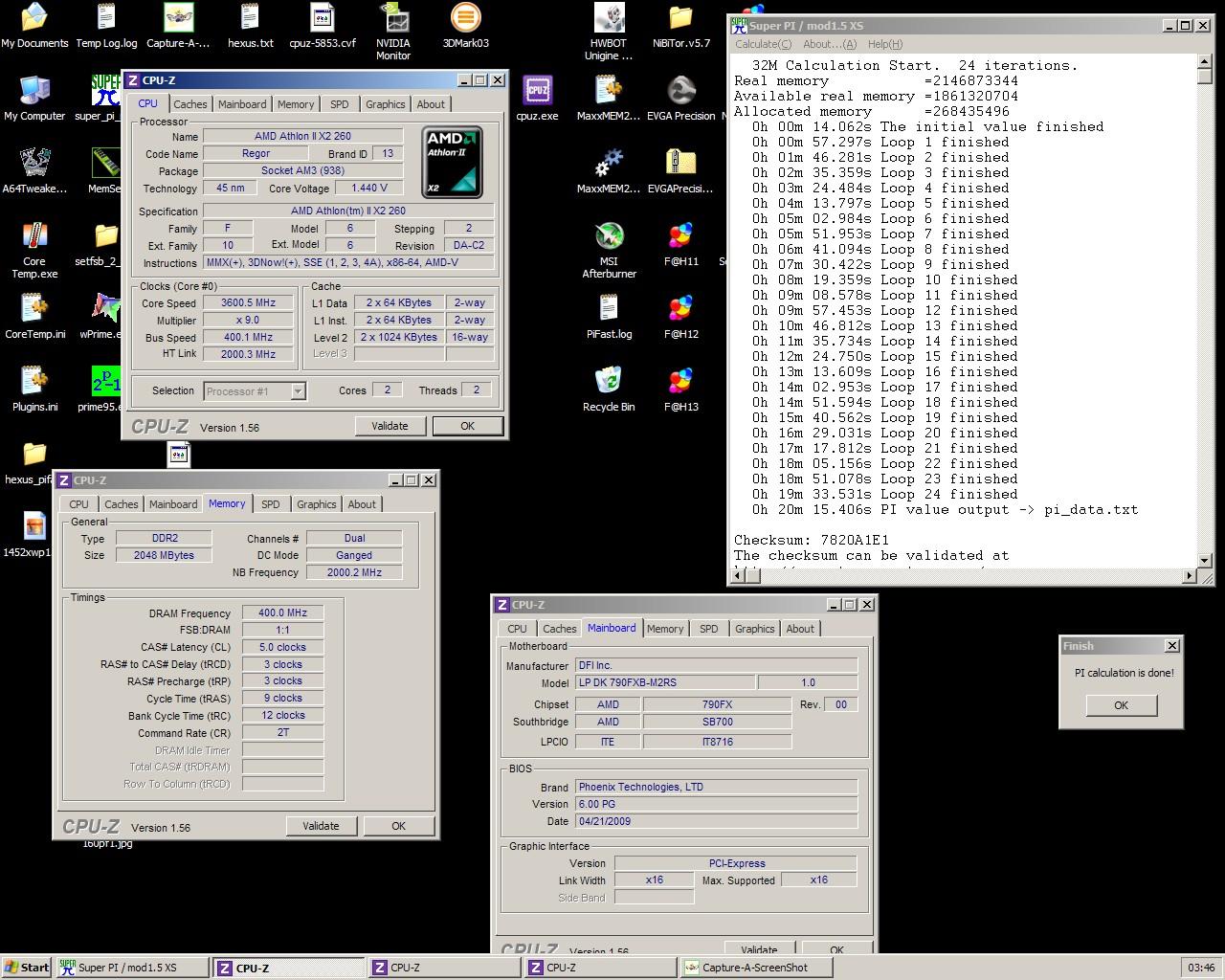The width and height of the screenshot is (1225, 980).
Task: Open PiFast.log file icon
Action: (609, 317)
